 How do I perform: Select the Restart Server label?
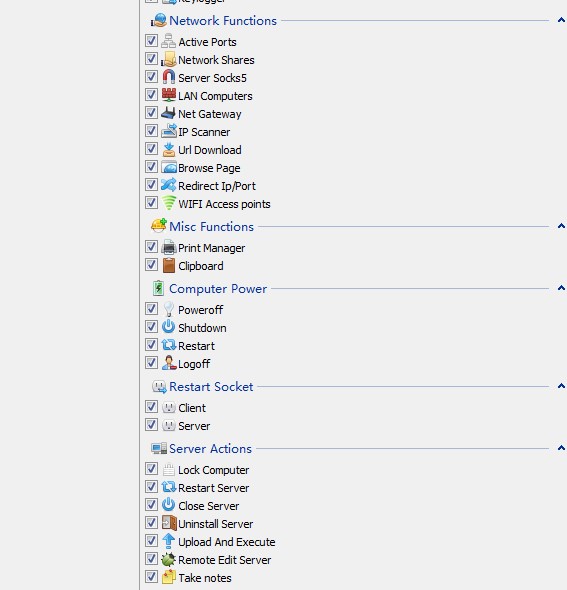(x=214, y=488)
